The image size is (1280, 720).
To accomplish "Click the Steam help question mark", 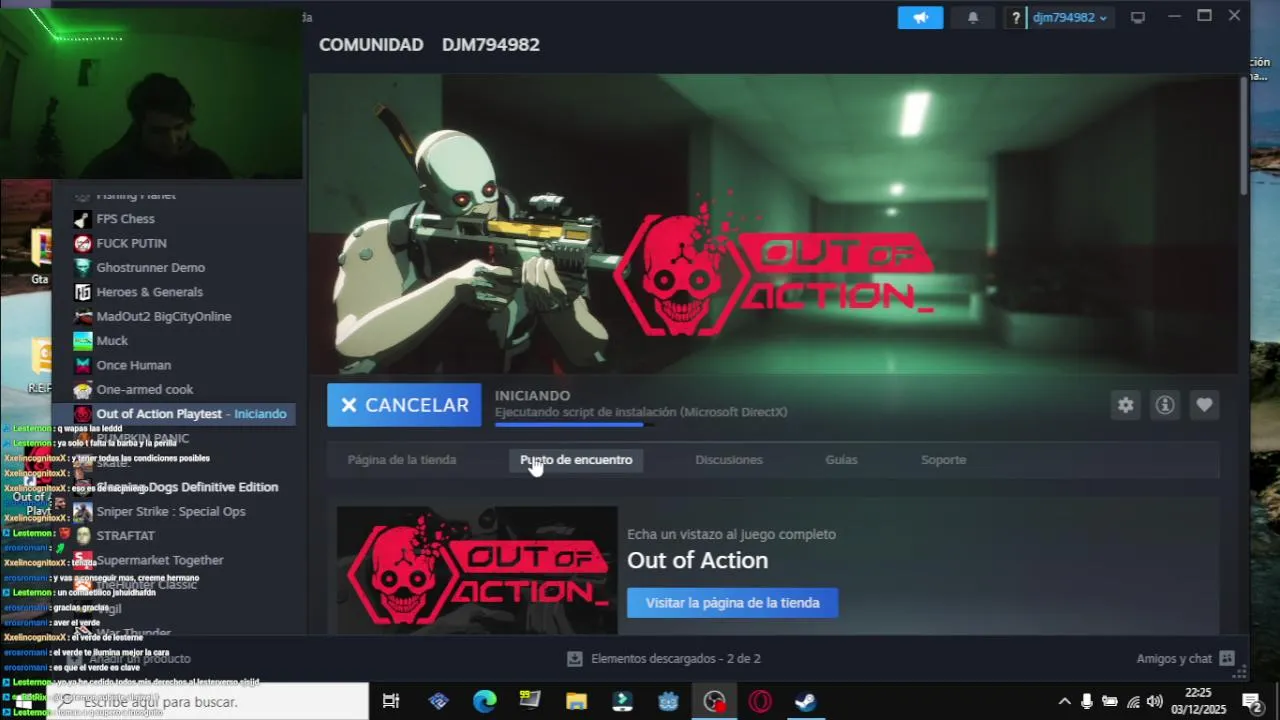I will pos(1016,17).
